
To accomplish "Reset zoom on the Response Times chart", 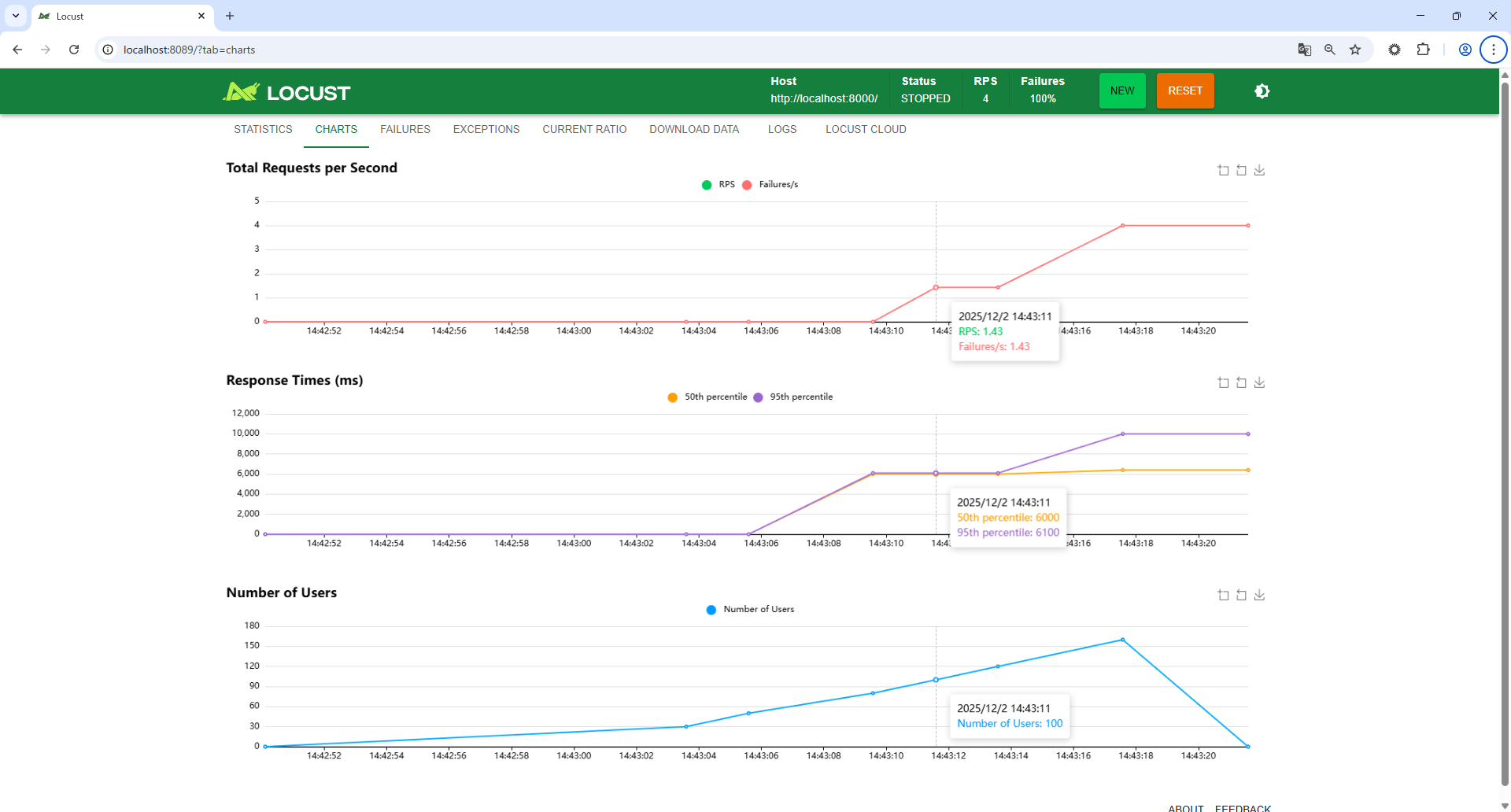I will coord(1242,382).
